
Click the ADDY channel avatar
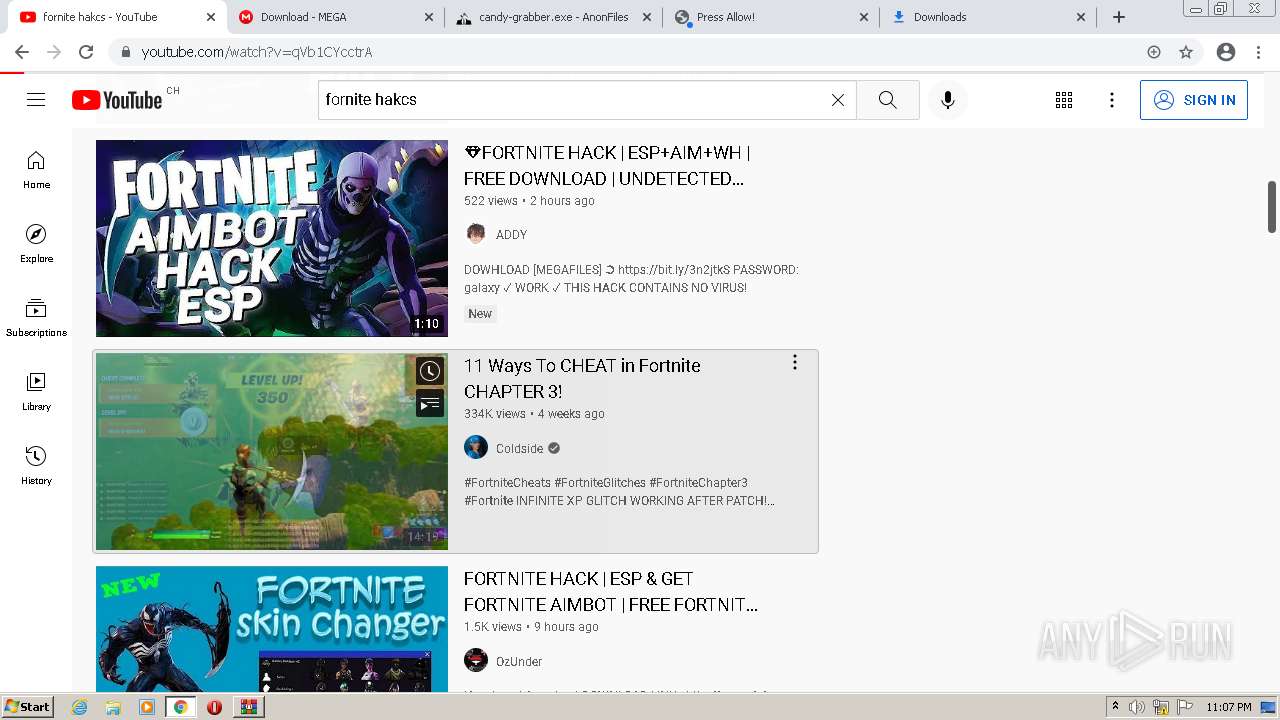[x=476, y=234]
